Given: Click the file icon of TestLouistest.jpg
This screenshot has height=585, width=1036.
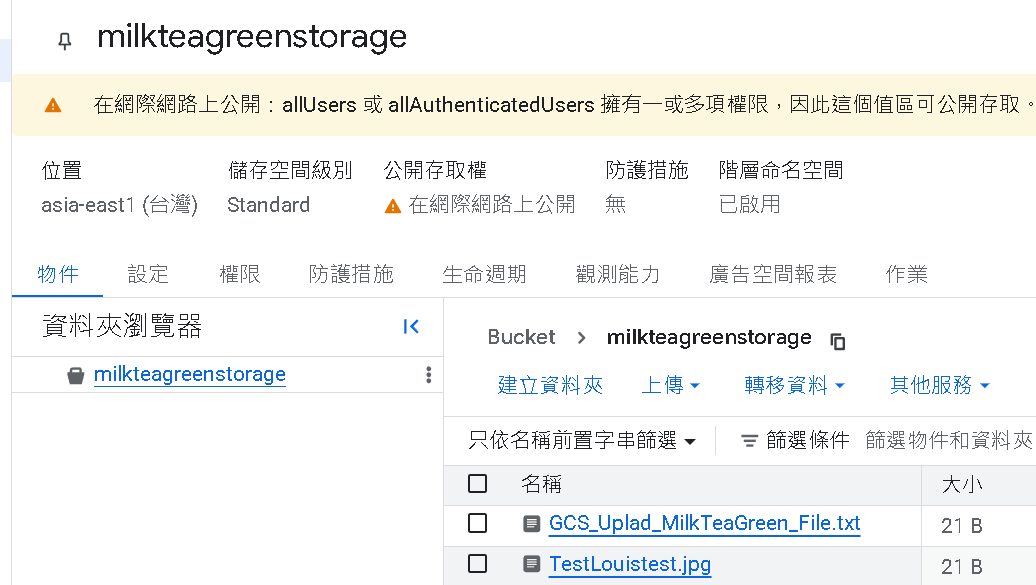Looking at the screenshot, I should tap(531, 564).
